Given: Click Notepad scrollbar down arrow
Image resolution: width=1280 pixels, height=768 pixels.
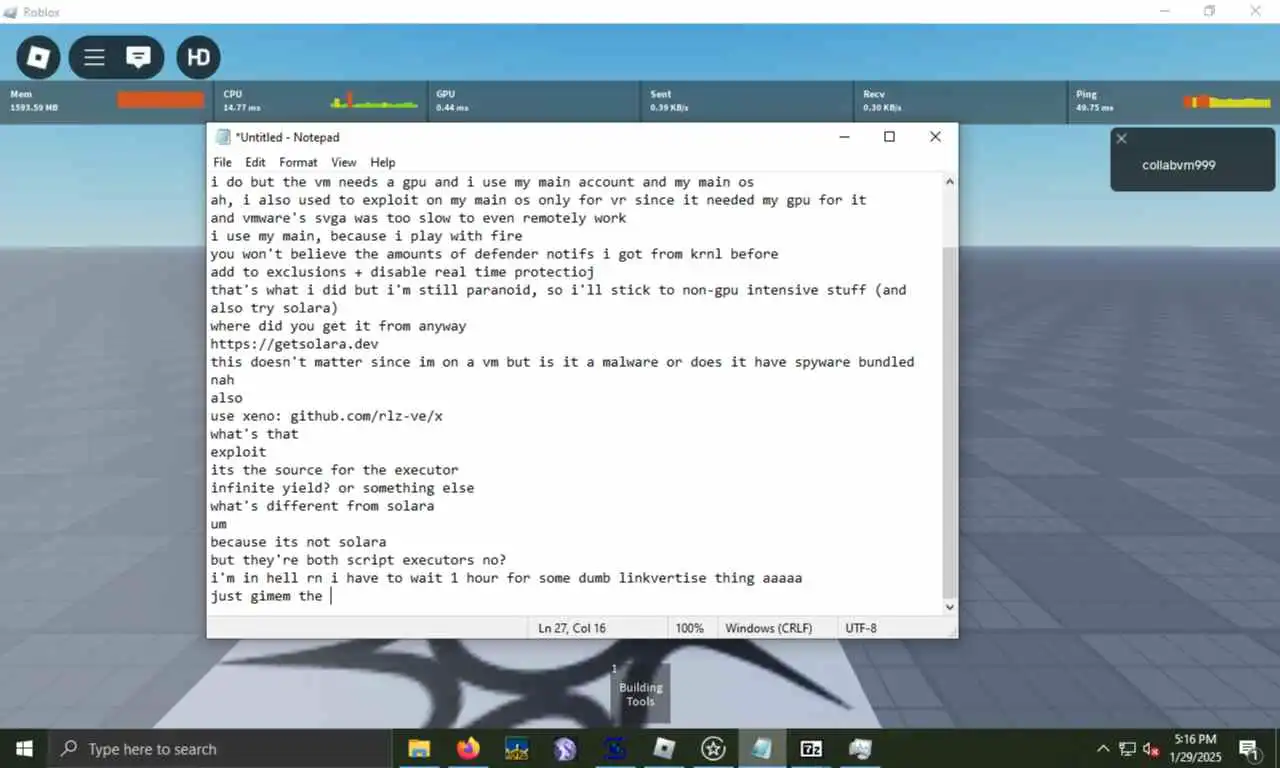Looking at the screenshot, I should tap(949, 606).
